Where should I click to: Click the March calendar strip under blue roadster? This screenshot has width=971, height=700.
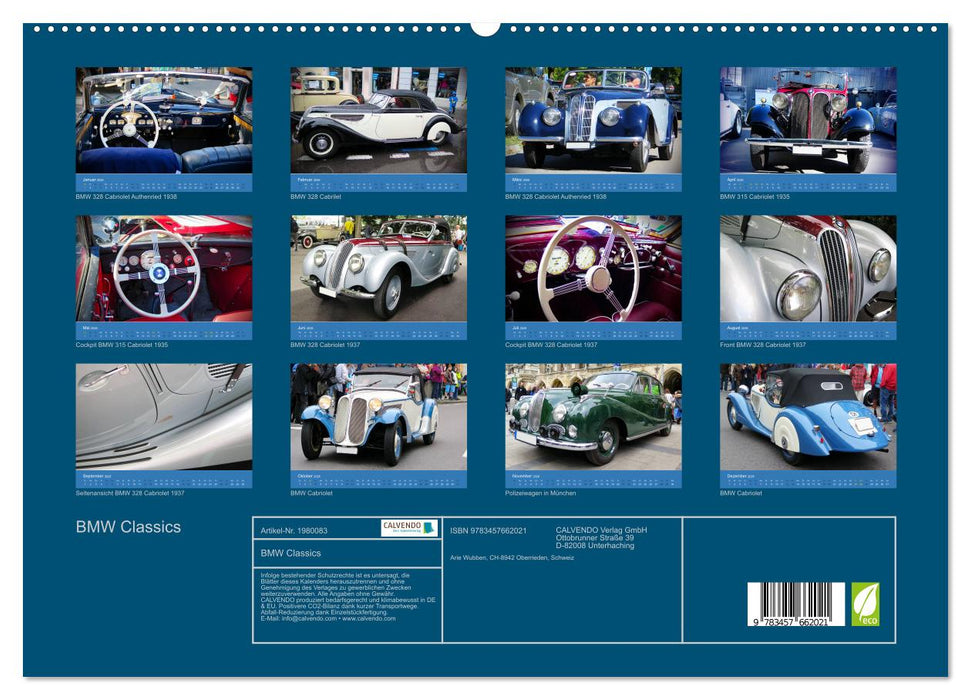coord(593,183)
